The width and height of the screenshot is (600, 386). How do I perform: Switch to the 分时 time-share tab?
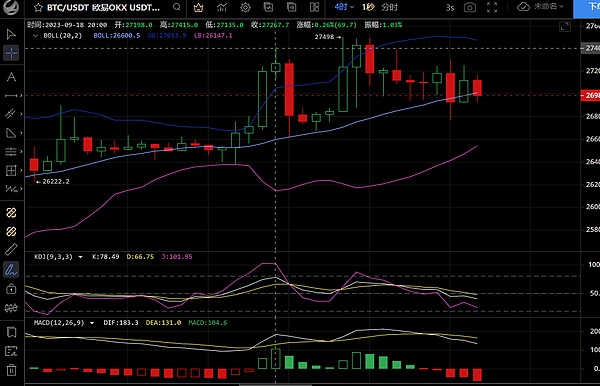(x=390, y=7)
